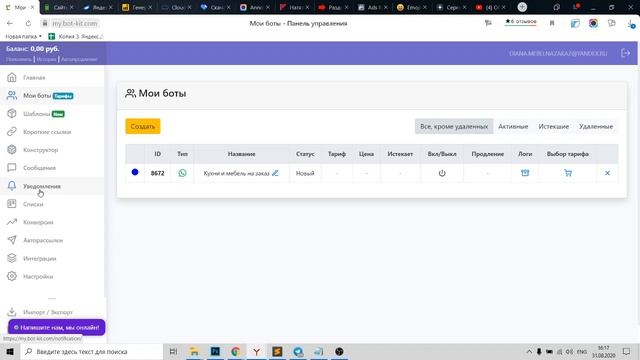This screenshot has height=360, width=640.
Task: Click the taskbar search field
Action: coord(91,351)
